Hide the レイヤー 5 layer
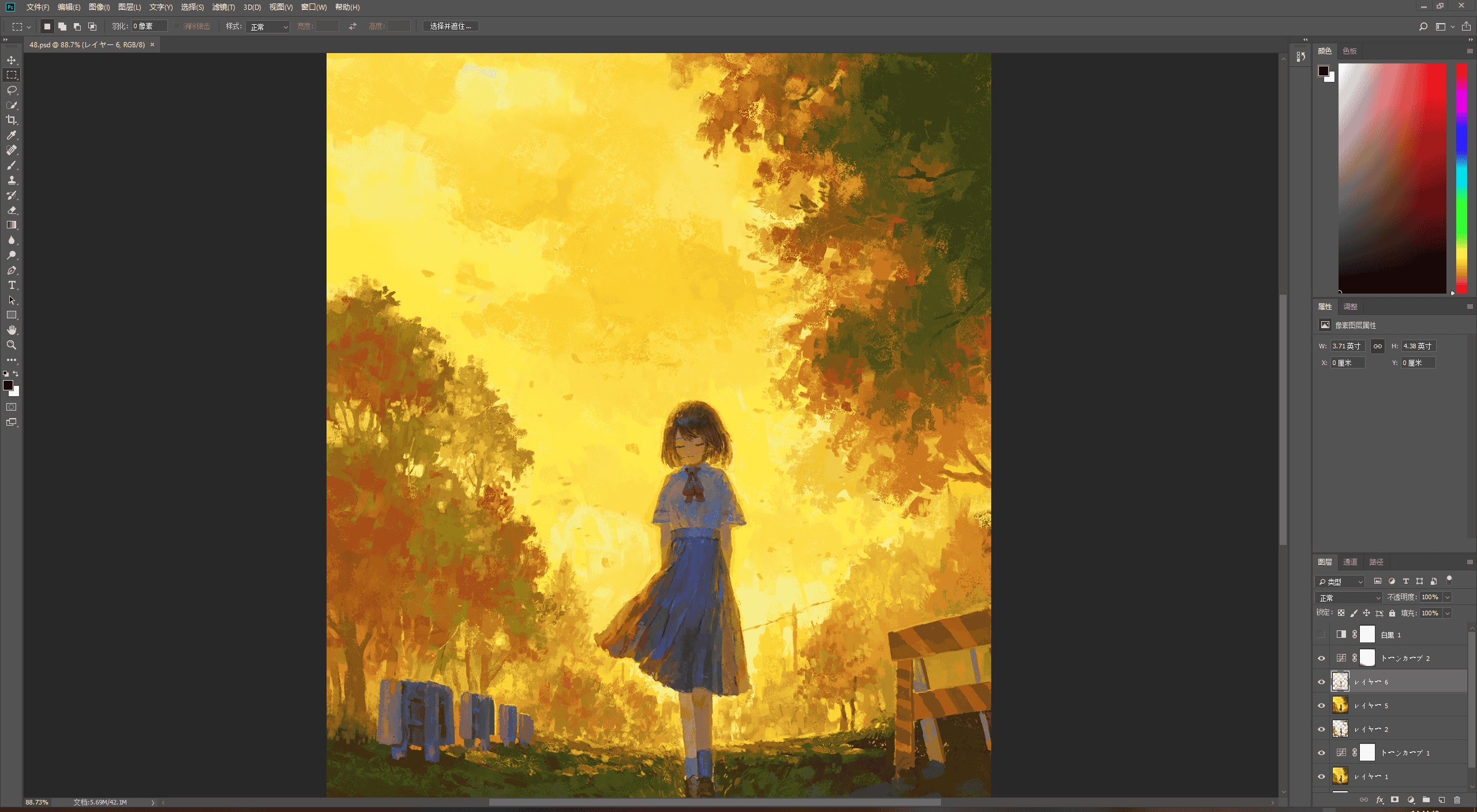This screenshot has width=1477, height=812. 1321,705
